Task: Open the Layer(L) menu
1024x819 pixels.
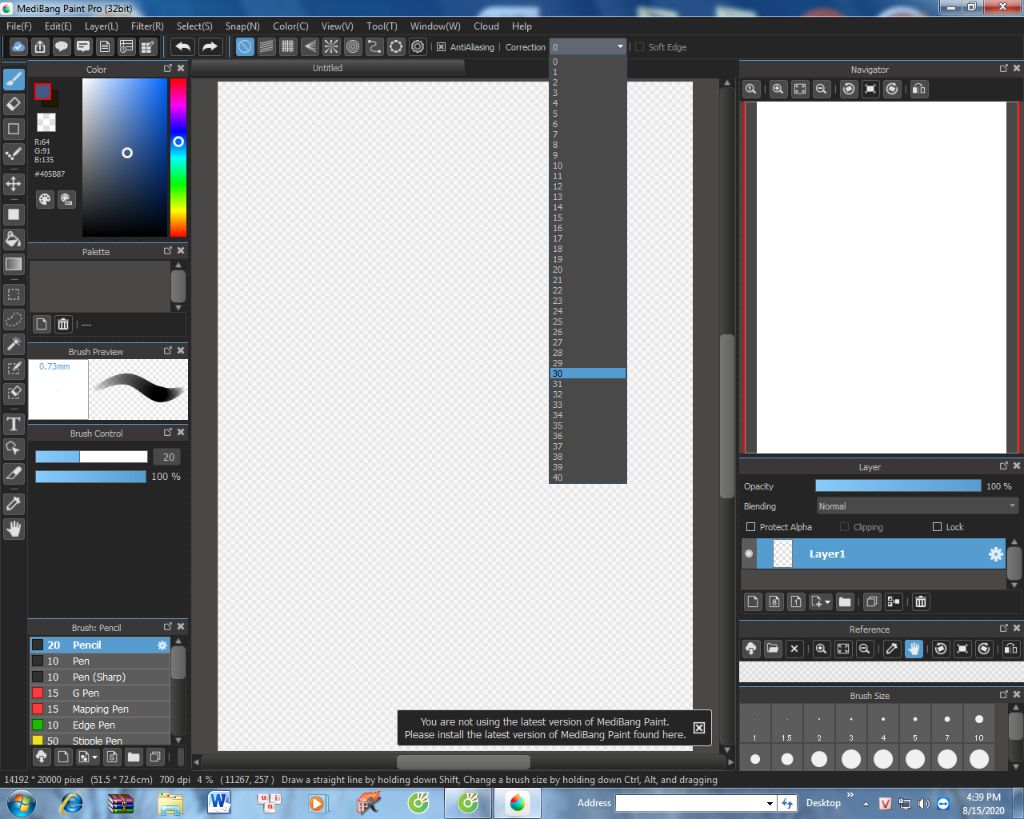Action: [101, 26]
